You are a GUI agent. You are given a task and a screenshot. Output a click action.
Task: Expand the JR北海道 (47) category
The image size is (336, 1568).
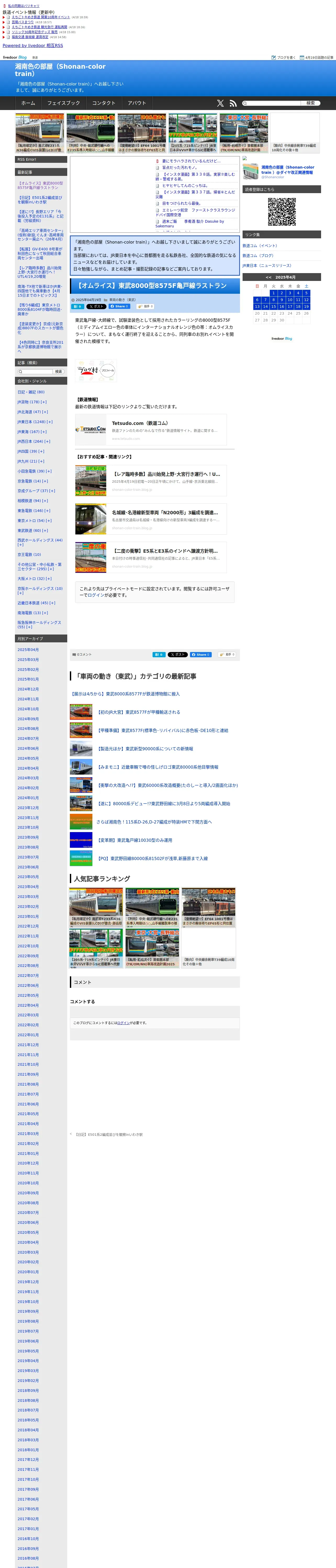click(x=44, y=412)
